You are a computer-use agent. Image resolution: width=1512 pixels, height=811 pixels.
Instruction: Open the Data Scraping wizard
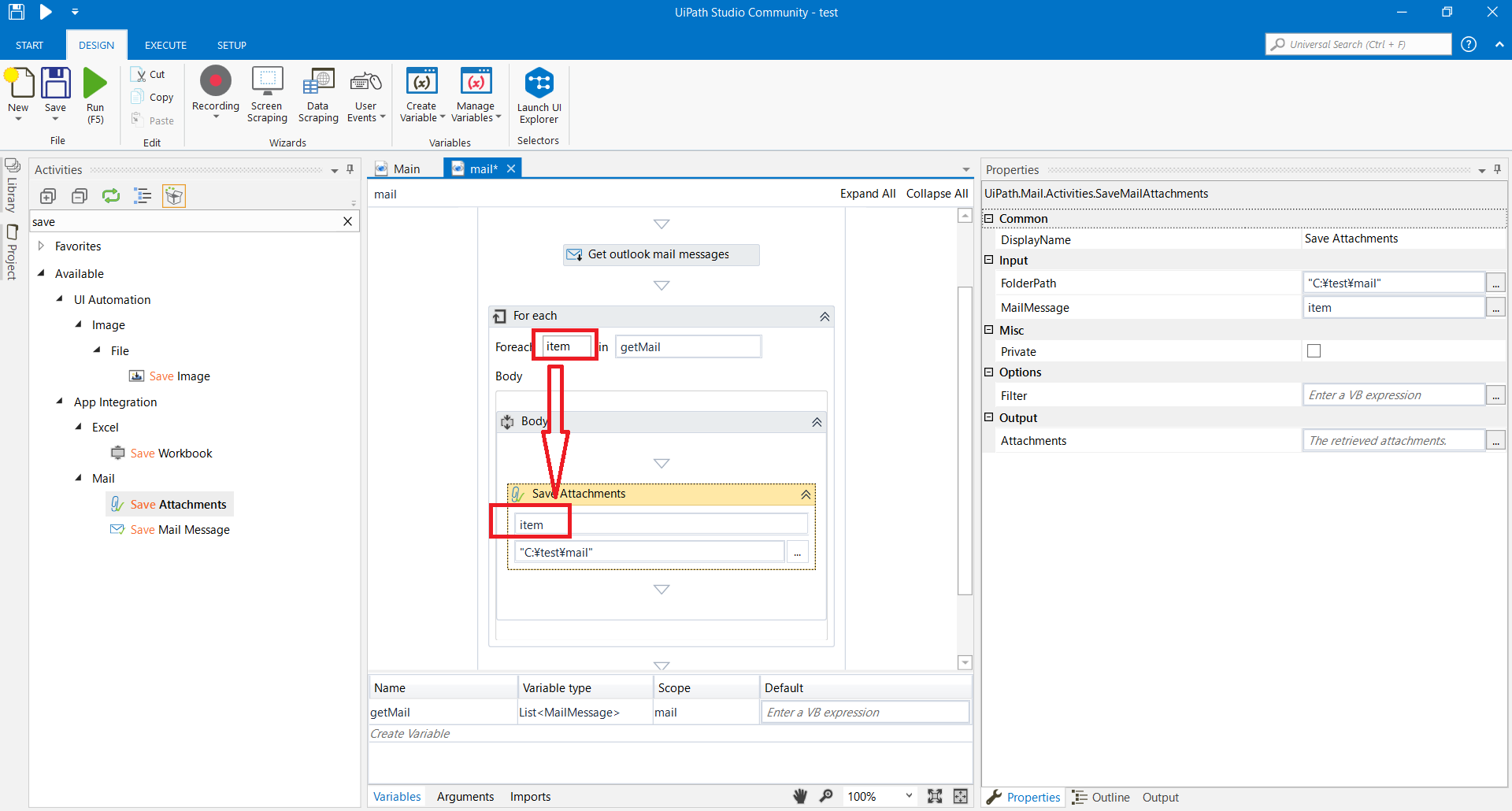(318, 94)
